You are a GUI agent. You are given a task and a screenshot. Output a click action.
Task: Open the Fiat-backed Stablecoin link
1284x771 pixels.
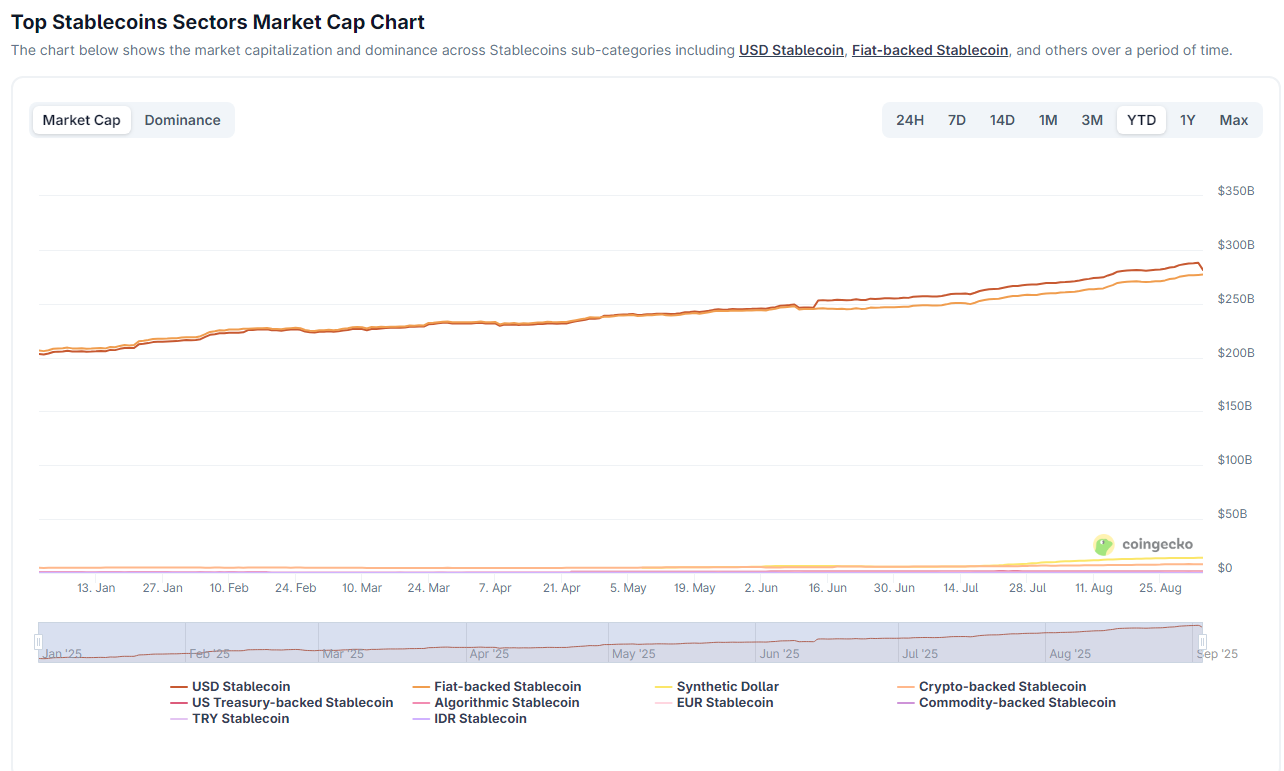(x=929, y=50)
